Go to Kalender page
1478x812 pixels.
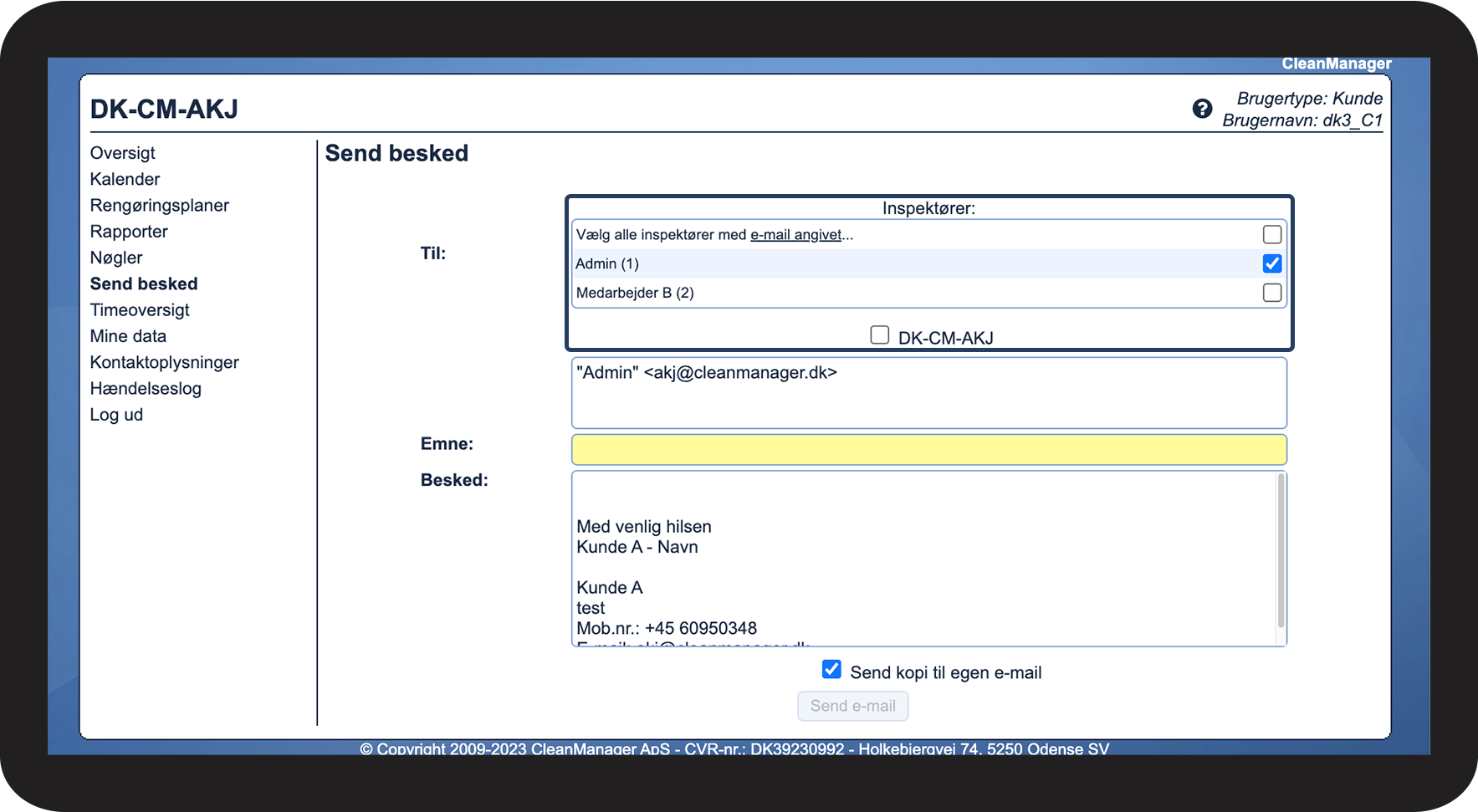point(125,179)
